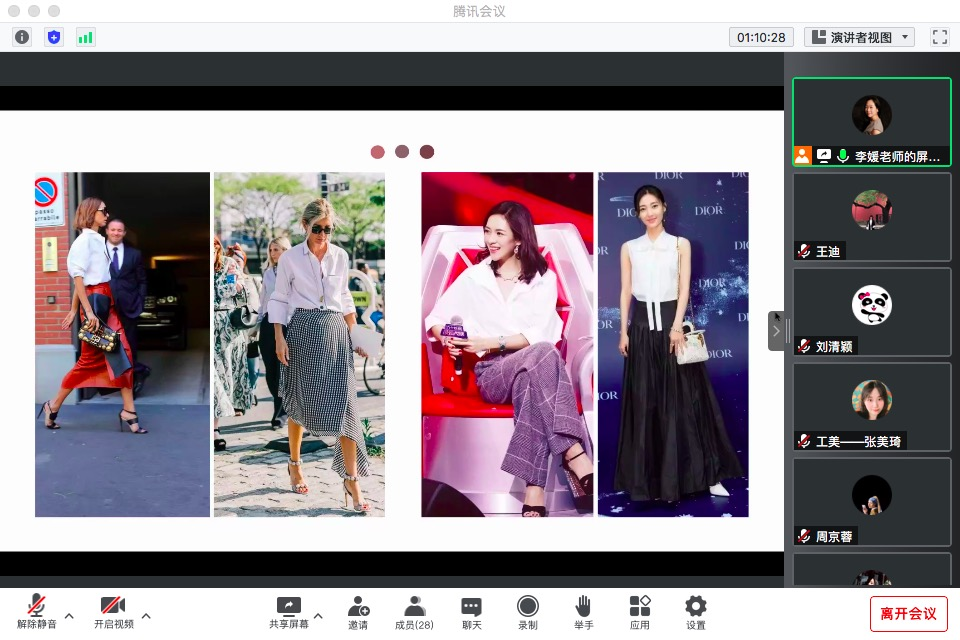Toggle 开启视频 camera button

point(113,612)
